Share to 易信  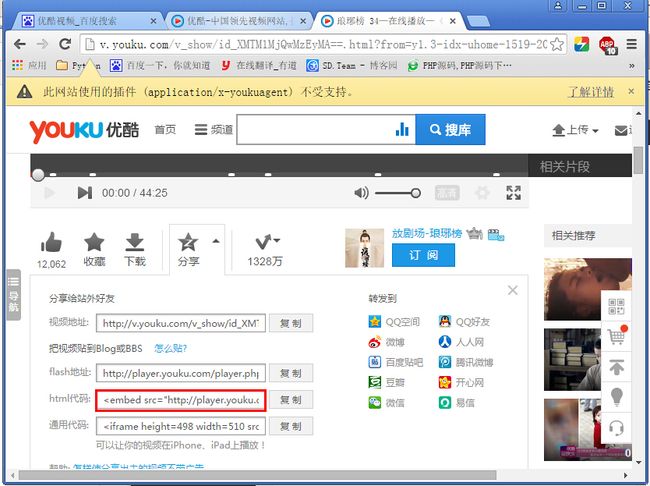[x=457, y=402]
